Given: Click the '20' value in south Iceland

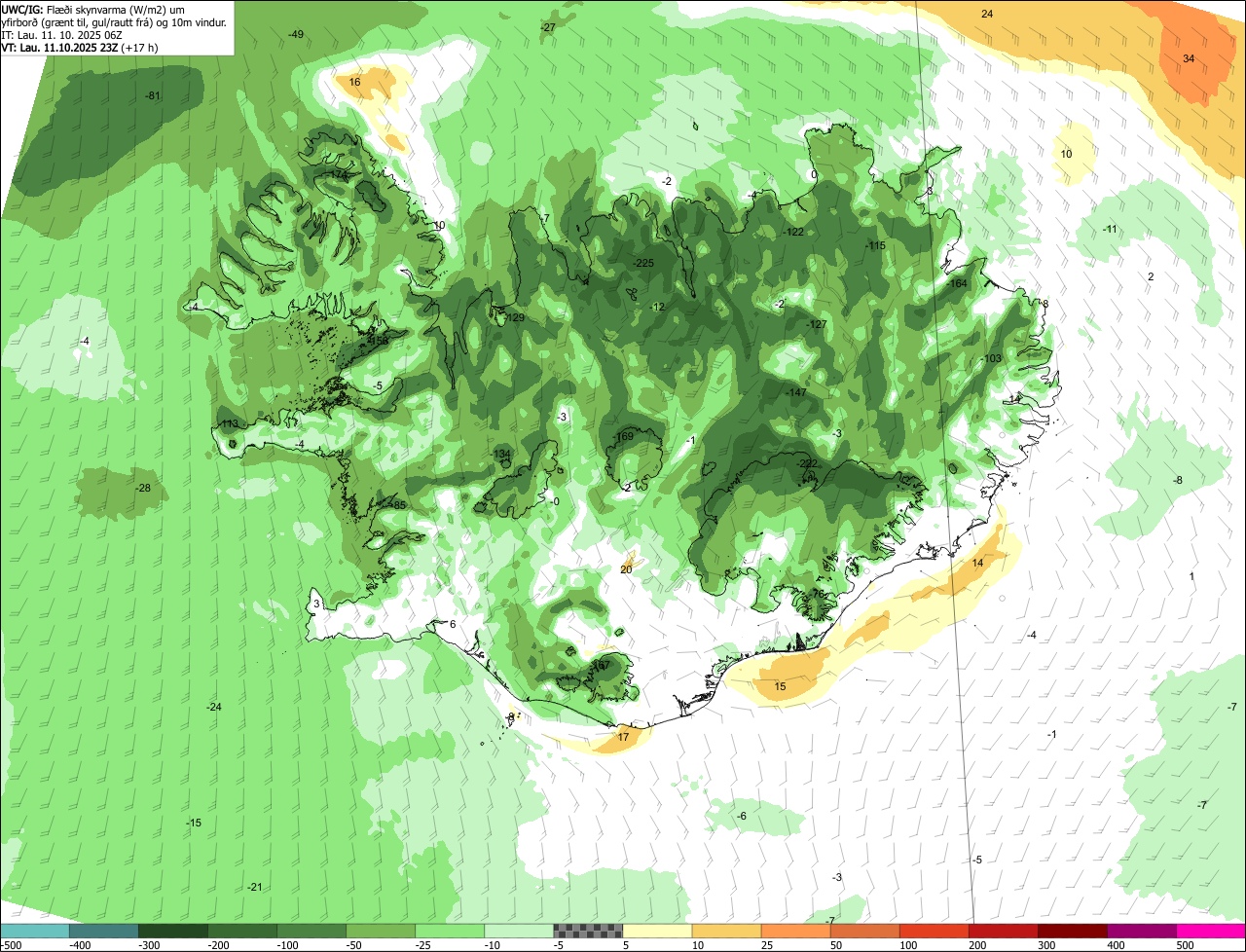Looking at the screenshot, I should coord(626,569).
